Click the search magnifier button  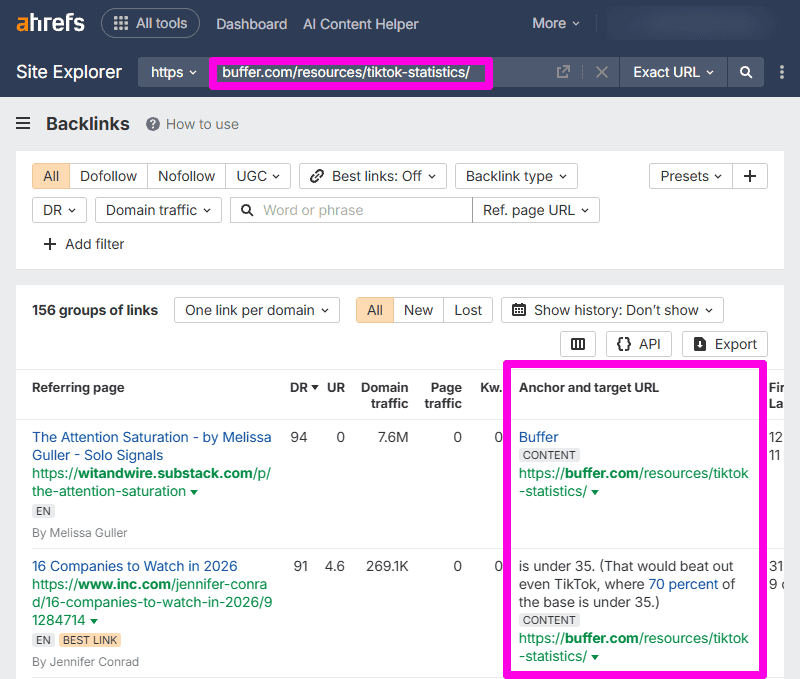745,72
